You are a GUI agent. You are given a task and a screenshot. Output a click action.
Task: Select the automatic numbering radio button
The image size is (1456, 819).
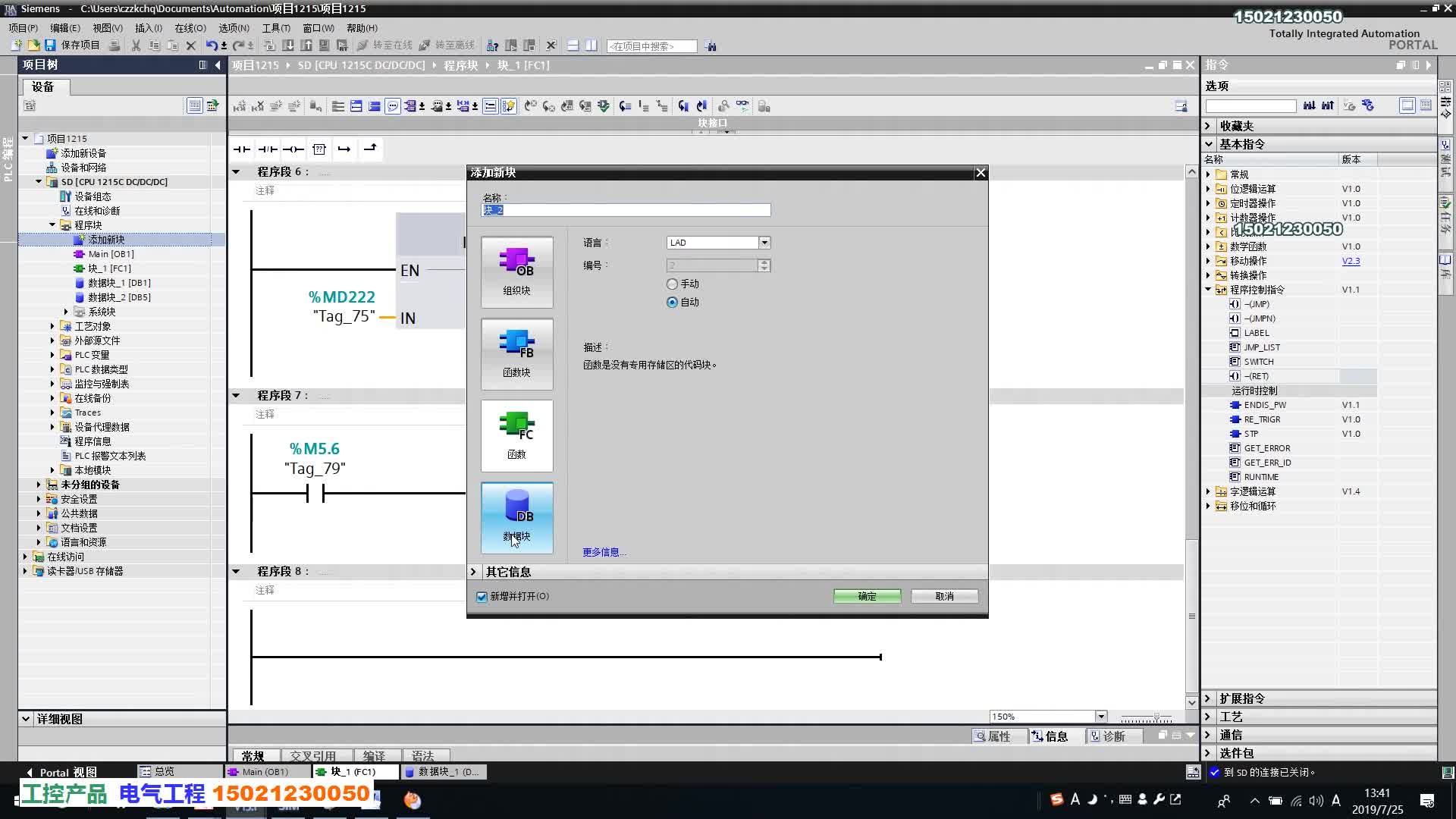[x=672, y=302]
